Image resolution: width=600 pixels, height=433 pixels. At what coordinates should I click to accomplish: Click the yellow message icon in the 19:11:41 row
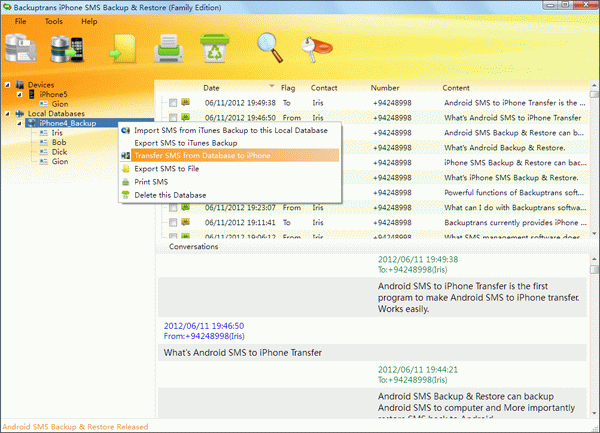coord(186,222)
